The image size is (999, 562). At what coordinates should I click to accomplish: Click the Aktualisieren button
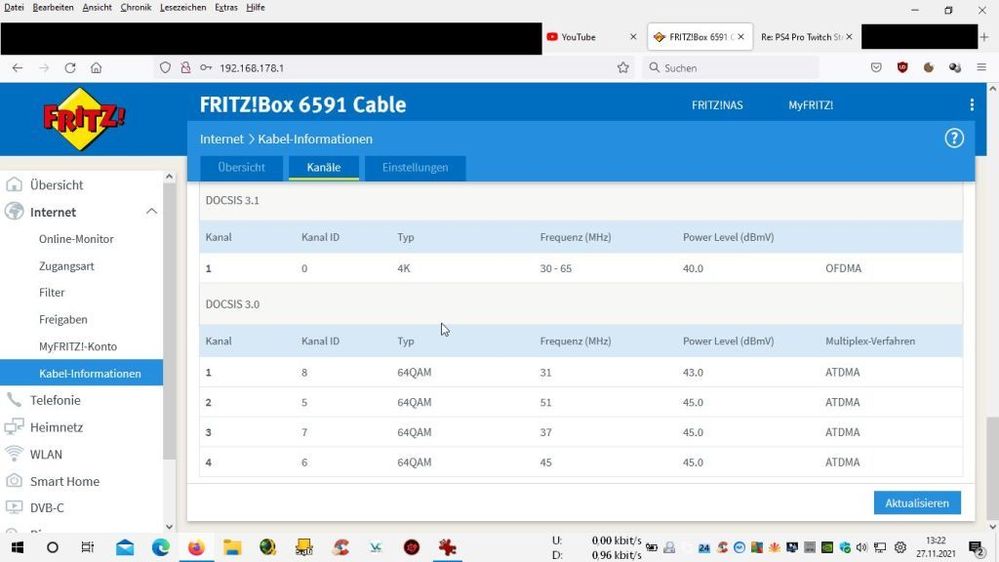pos(917,503)
